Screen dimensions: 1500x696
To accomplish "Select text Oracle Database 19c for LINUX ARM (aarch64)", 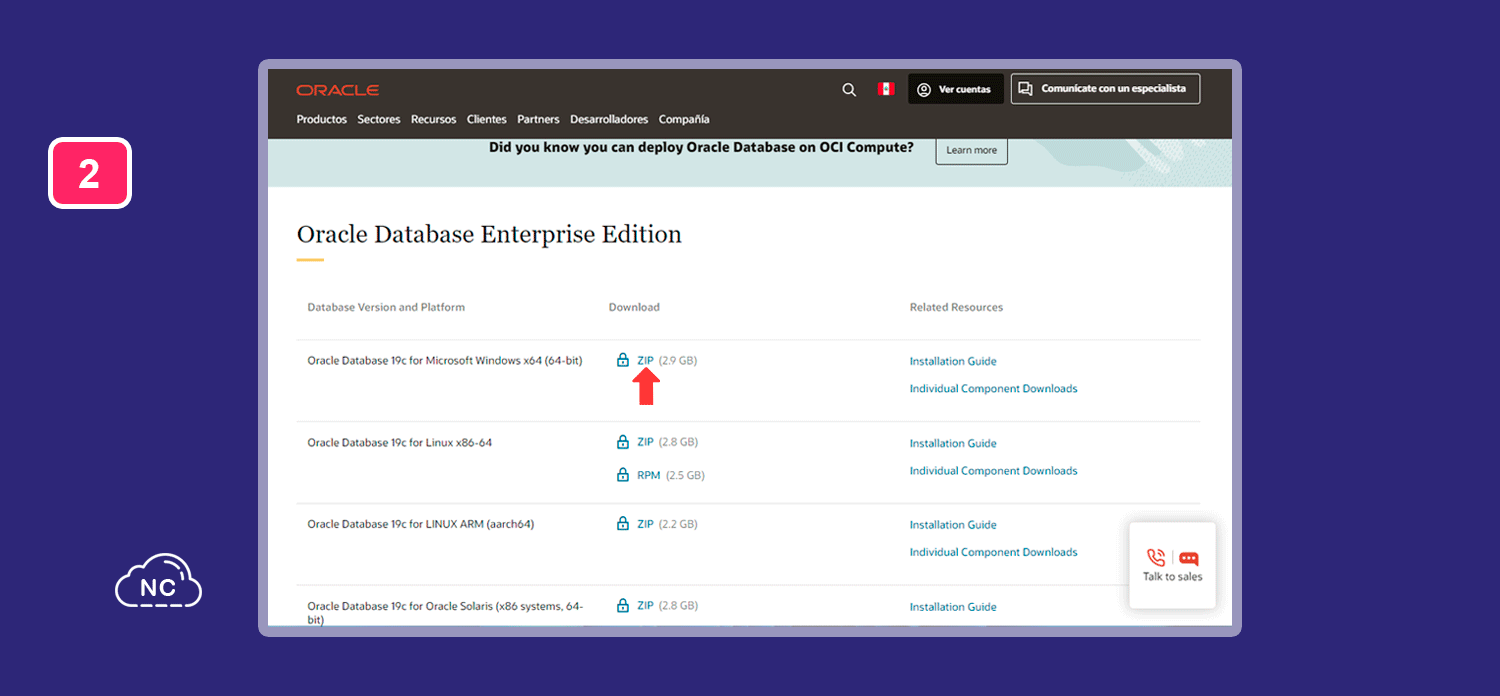I will click(x=421, y=524).
